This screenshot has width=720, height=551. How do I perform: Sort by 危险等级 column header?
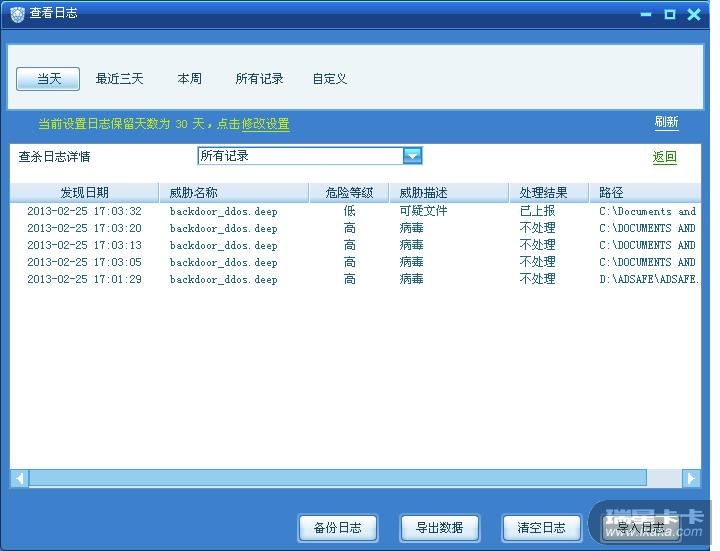[349, 193]
